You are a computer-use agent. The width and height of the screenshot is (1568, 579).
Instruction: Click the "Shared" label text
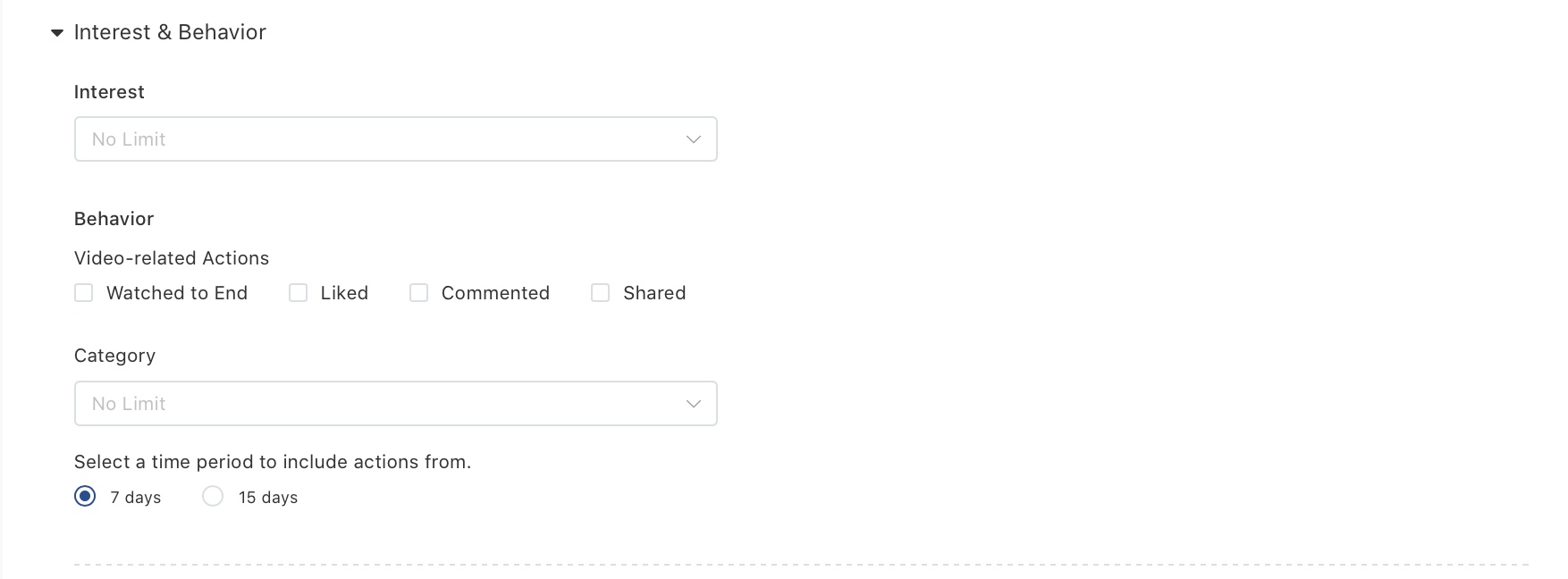tap(654, 293)
